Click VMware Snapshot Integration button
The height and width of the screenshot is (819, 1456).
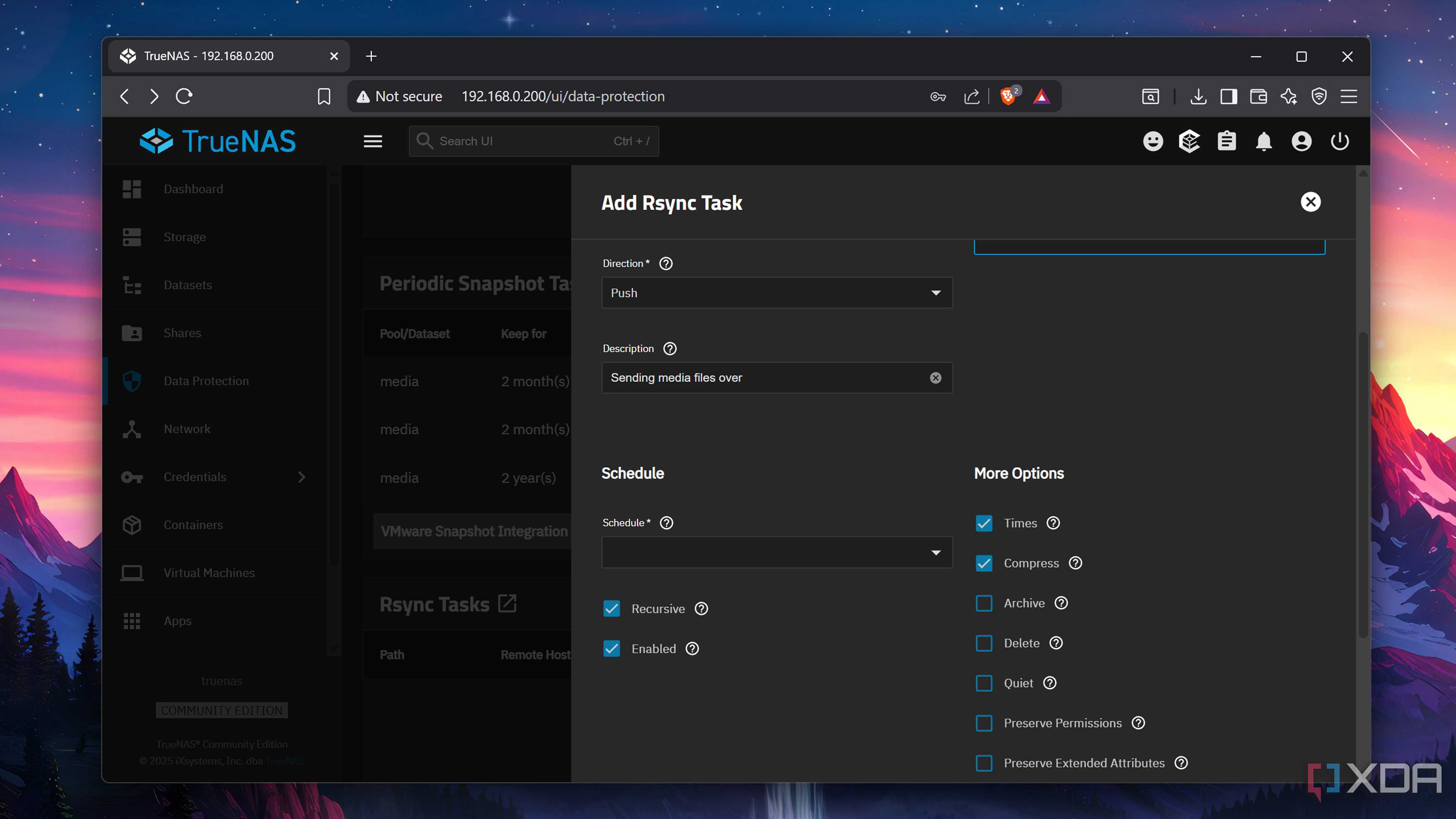coord(472,531)
